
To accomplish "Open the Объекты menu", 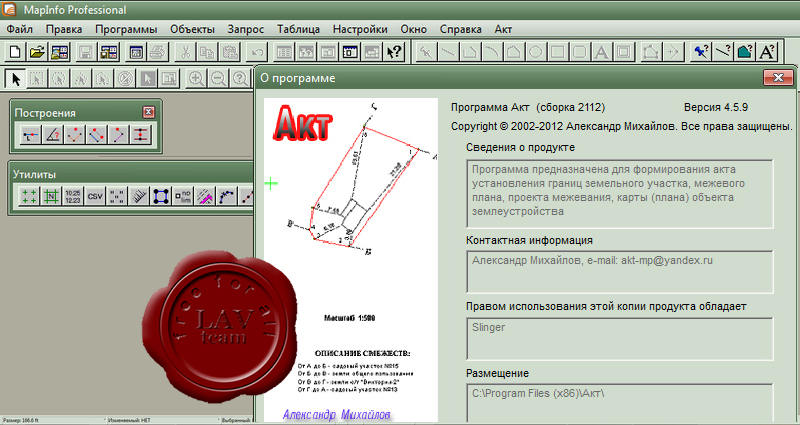I will [x=192, y=29].
